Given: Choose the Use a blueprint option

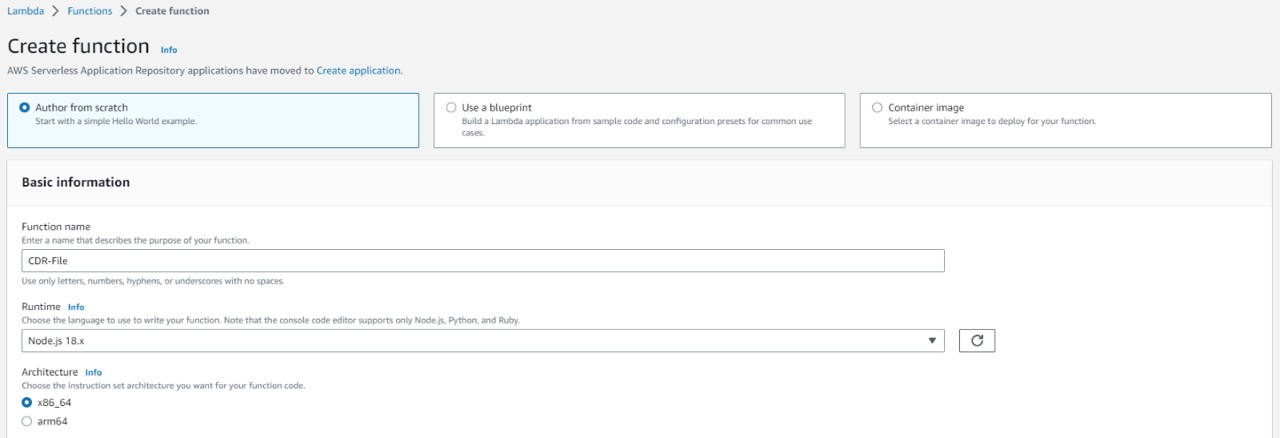Looking at the screenshot, I should click(x=451, y=108).
